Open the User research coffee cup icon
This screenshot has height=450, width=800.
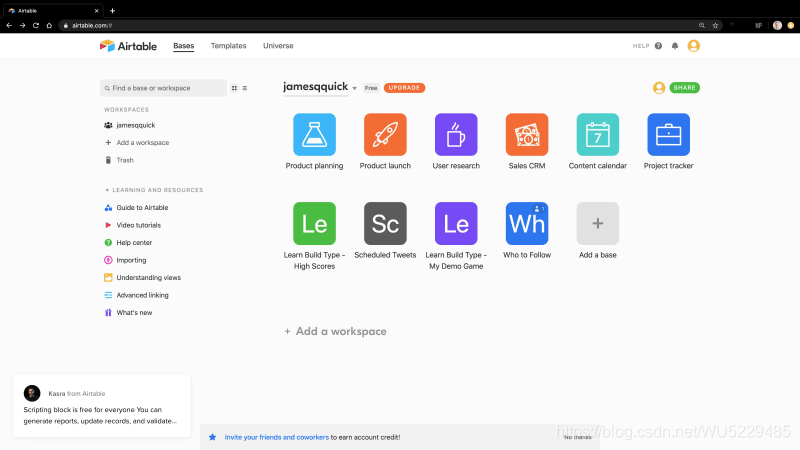(x=456, y=135)
